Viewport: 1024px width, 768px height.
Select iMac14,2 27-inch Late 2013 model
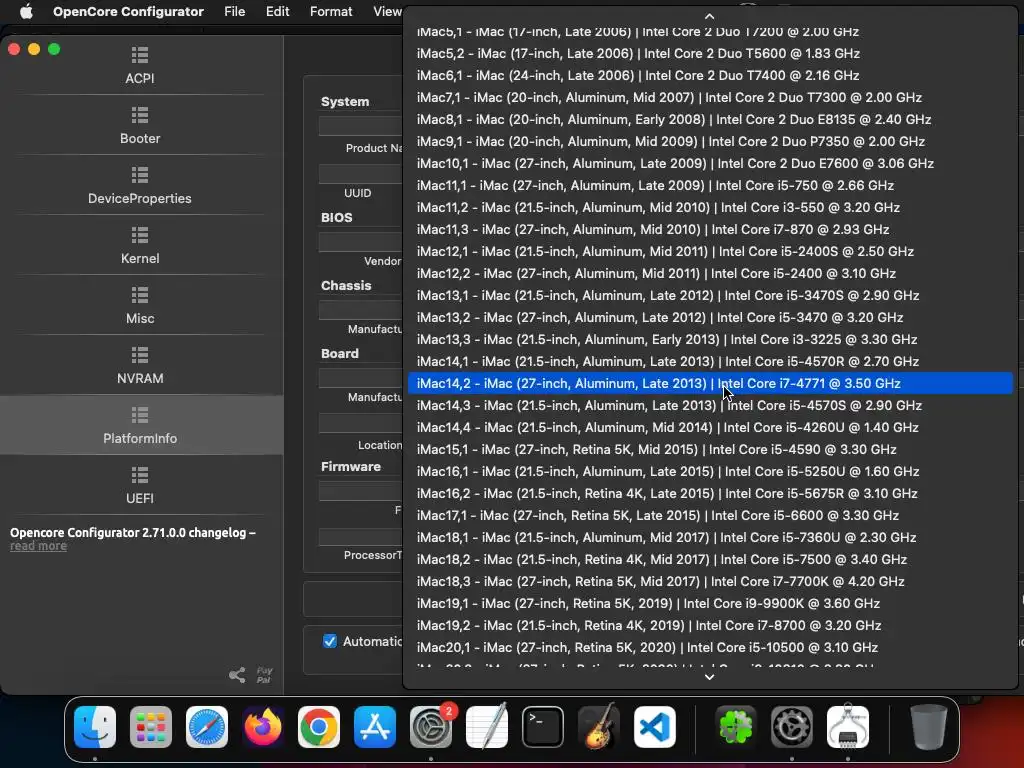[710, 383]
